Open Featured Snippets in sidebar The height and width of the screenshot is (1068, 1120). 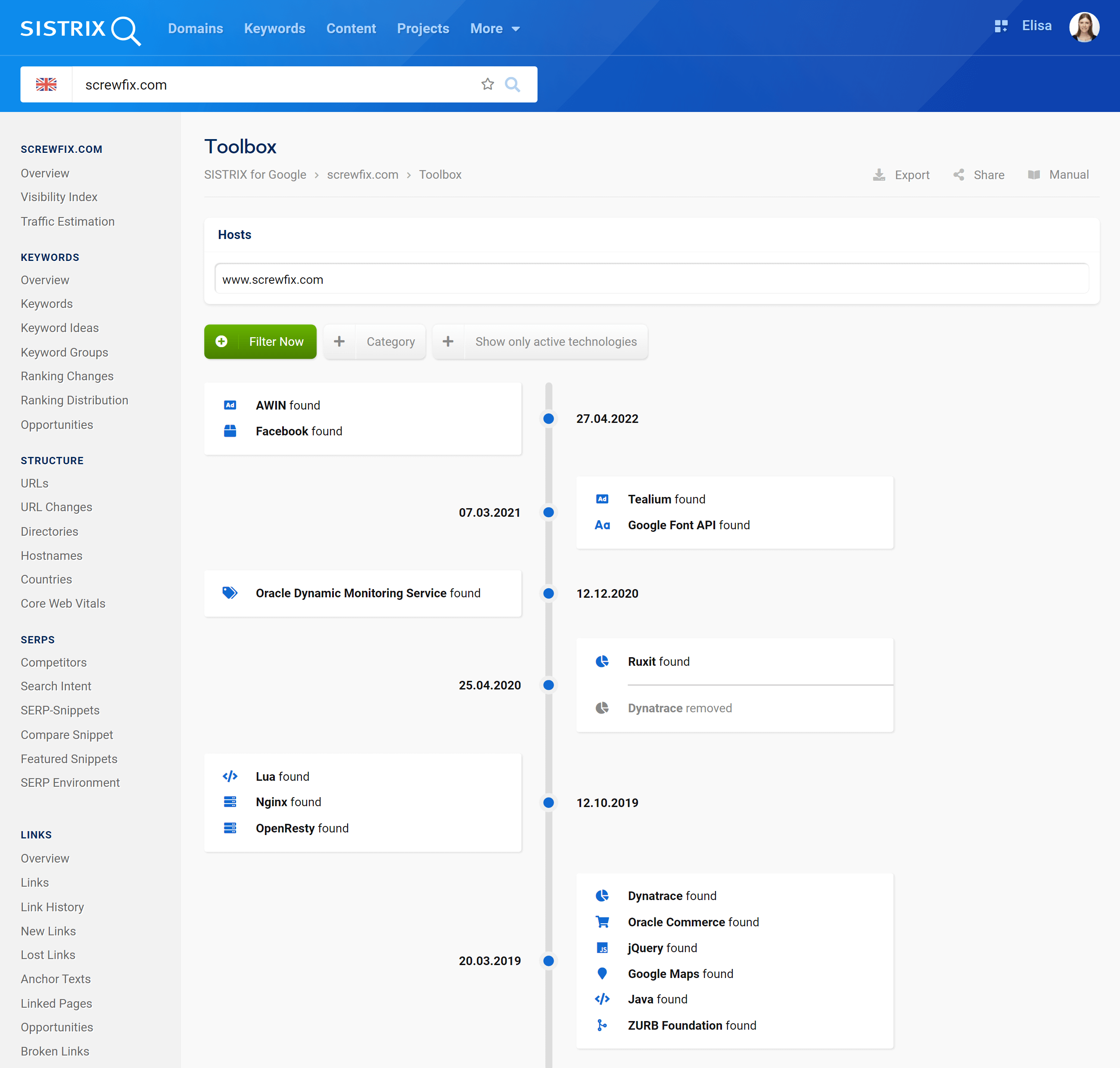[x=69, y=759]
